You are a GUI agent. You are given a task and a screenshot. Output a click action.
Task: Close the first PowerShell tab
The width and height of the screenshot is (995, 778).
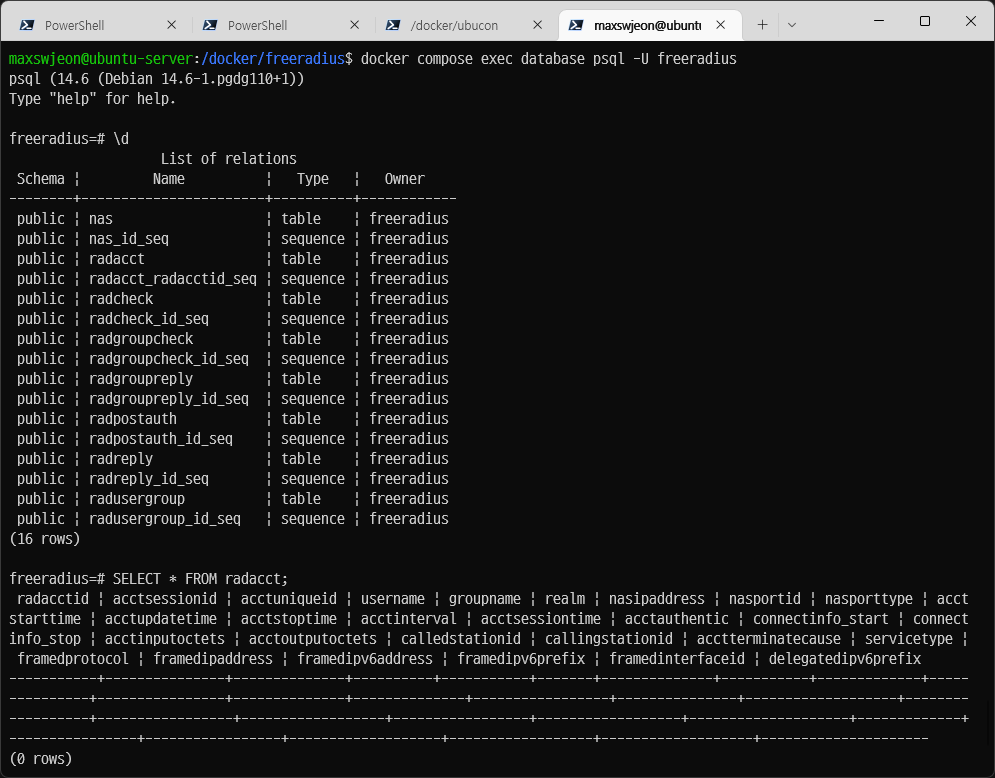click(172, 25)
